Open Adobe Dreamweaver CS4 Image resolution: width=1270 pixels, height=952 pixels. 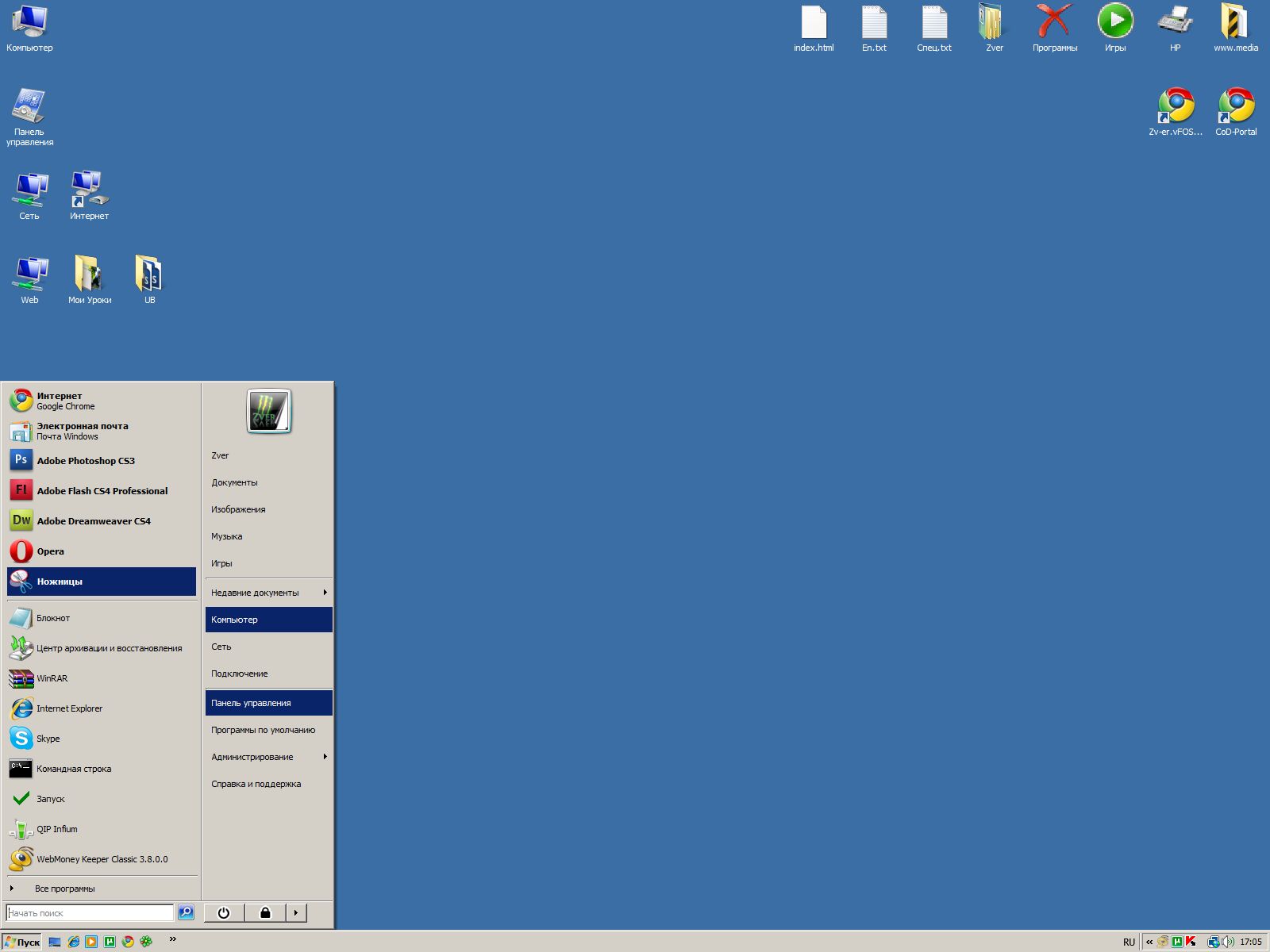(x=93, y=521)
